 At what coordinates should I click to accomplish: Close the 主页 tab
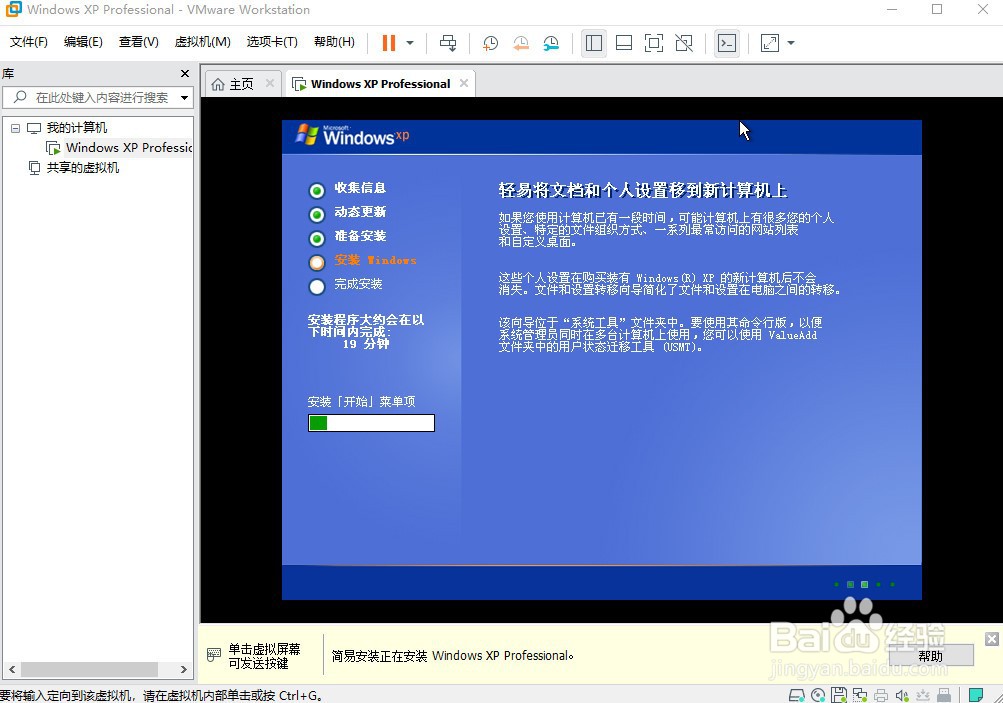pos(270,83)
